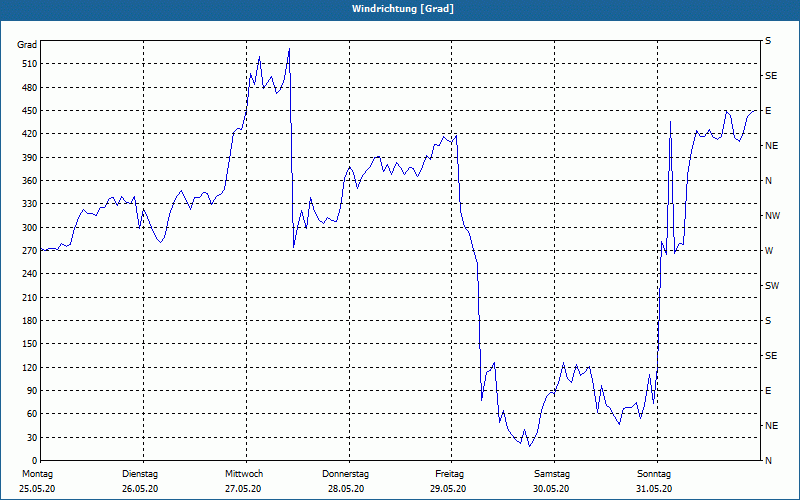Click 'SE' compass label between 120 and 150 gridlines
Image resolution: width=800 pixels, height=500 pixels.
click(771, 356)
